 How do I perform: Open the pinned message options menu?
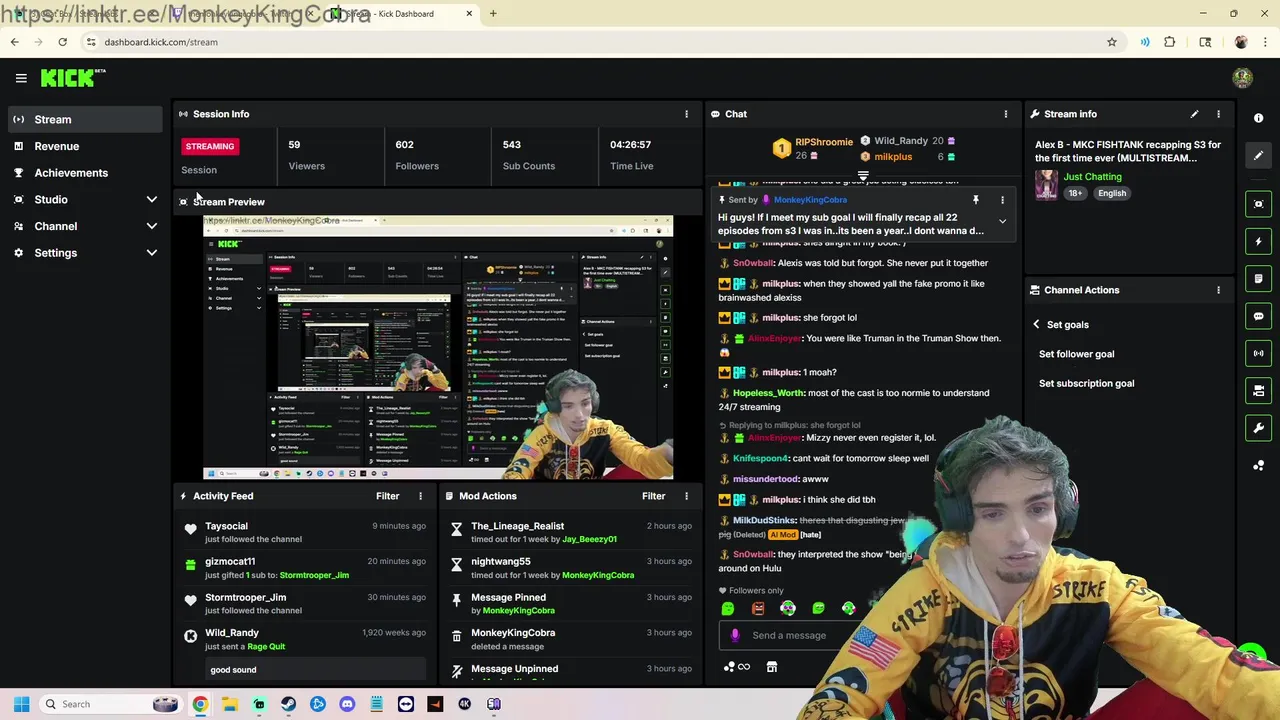click(x=1002, y=200)
